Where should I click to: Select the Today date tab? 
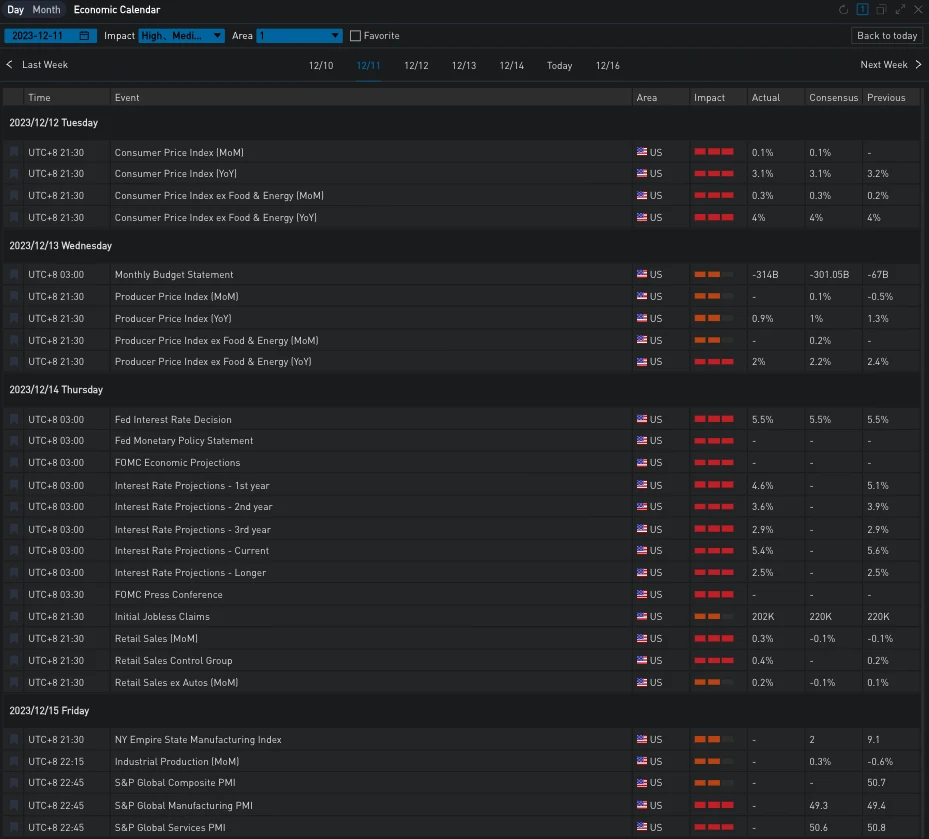[x=559, y=66]
